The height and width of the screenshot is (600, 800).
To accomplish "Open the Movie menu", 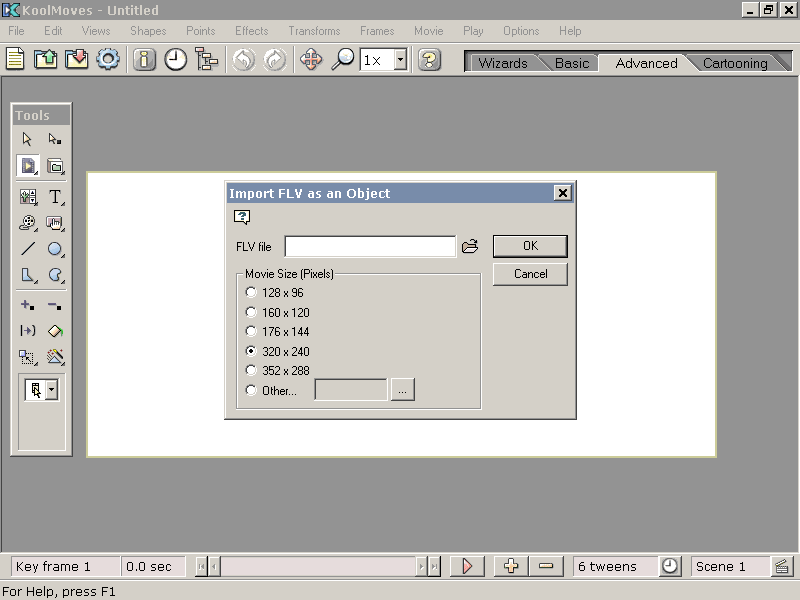I will [x=429, y=31].
